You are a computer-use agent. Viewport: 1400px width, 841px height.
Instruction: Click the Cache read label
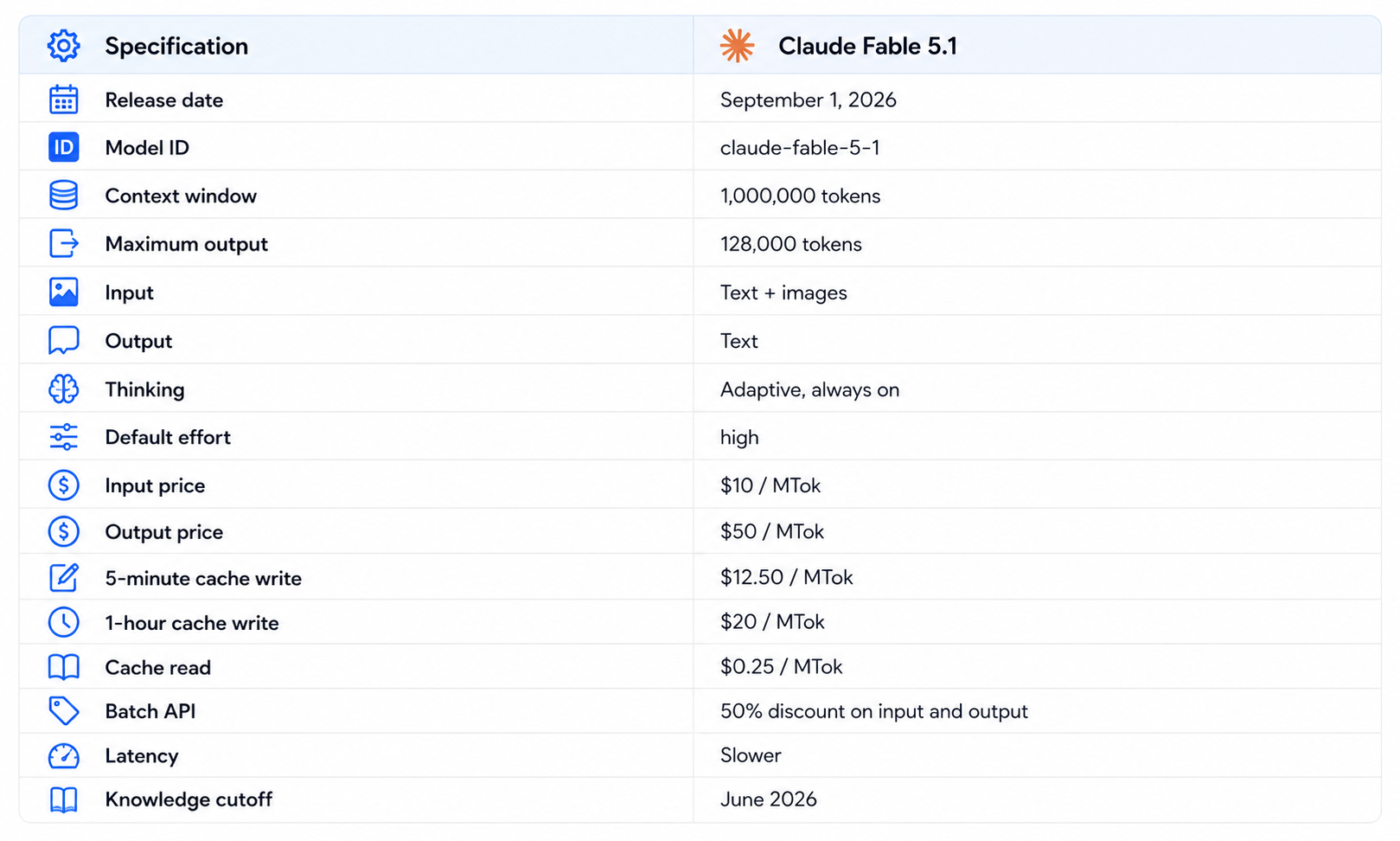158,668
